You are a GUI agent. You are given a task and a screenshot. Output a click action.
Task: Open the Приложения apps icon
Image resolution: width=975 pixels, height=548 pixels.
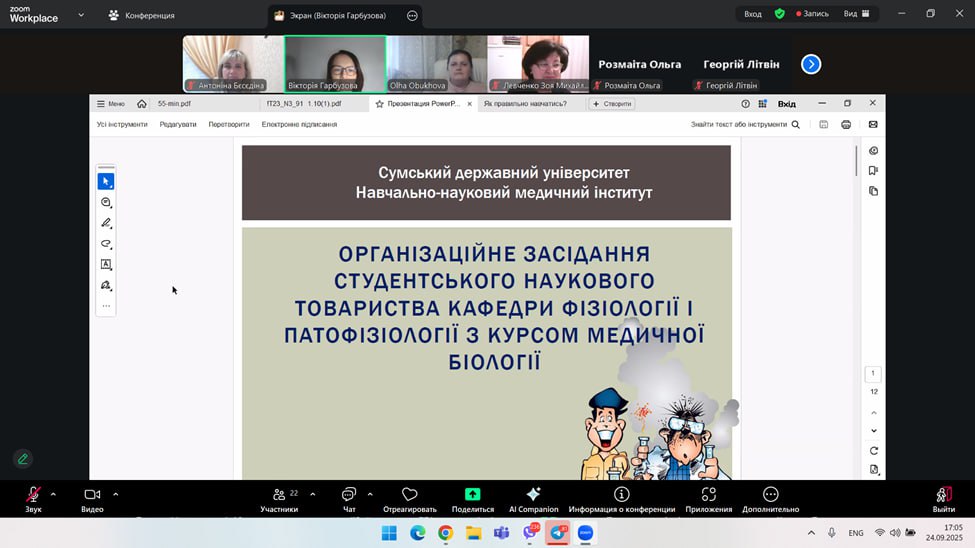[x=708, y=495]
